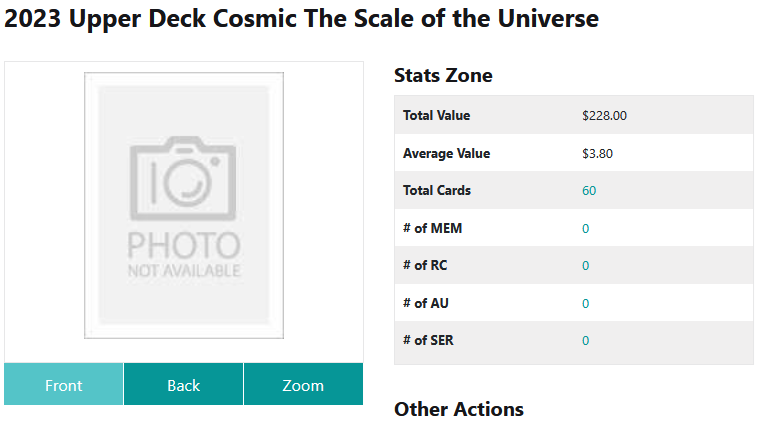766x421 pixels.
Task: Click the PHOTO NOT AVAILABLE text
Action: tap(184, 254)
